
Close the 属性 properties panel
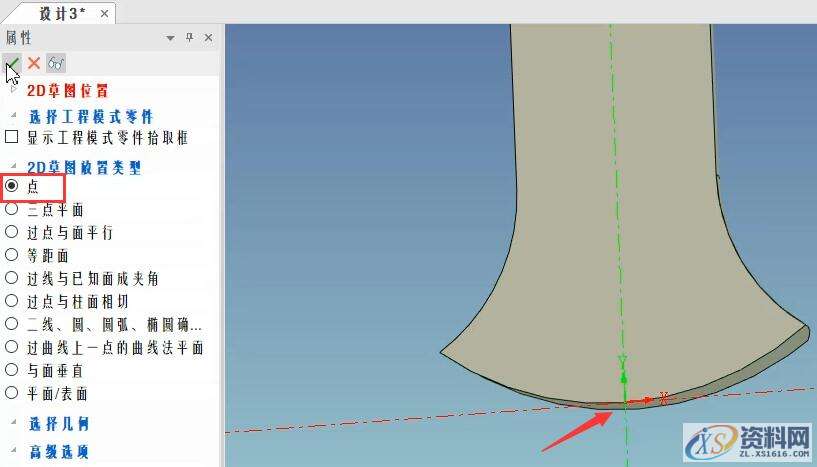point(208,38)
